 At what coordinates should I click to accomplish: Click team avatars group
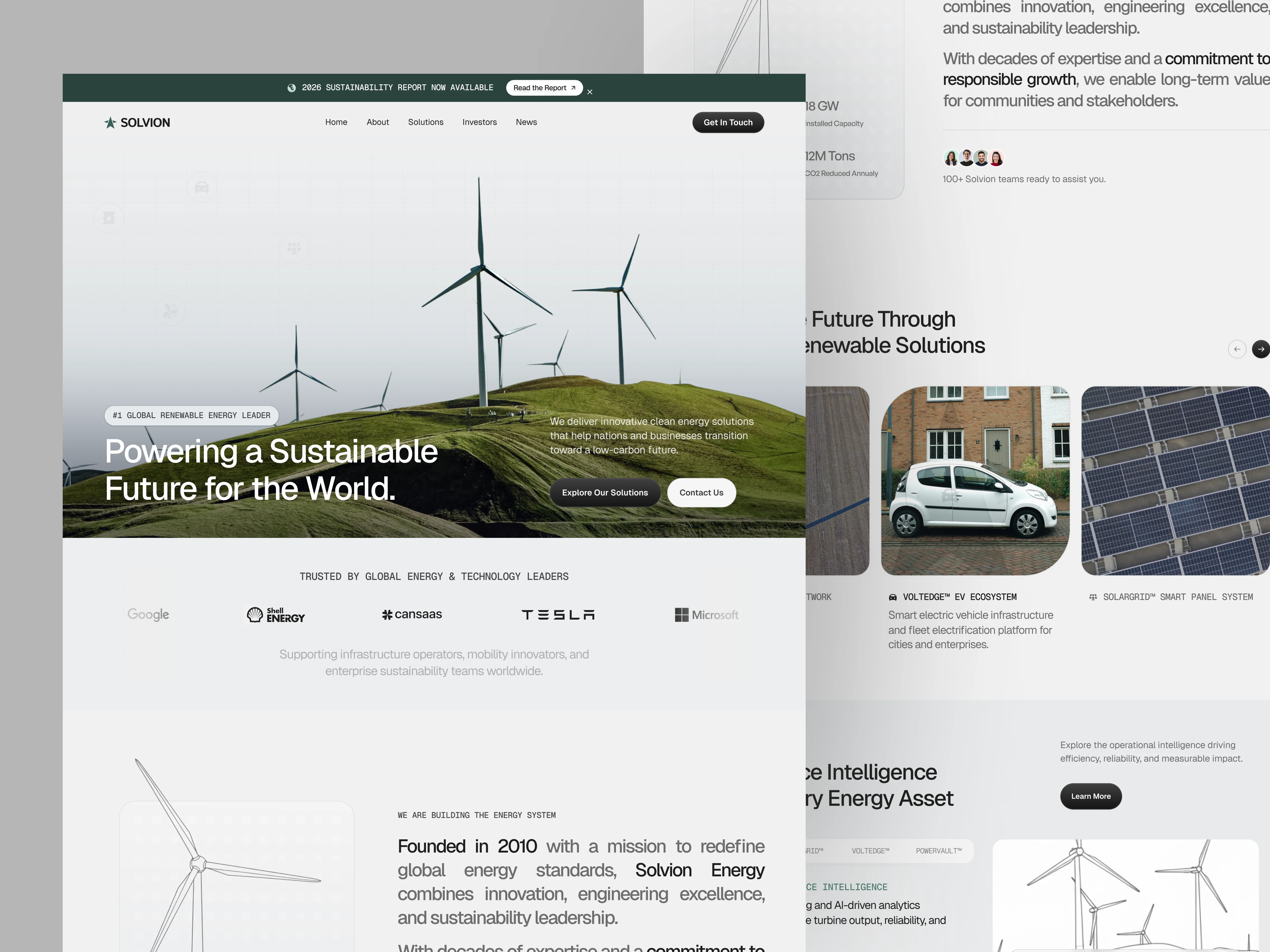(973, 158)
